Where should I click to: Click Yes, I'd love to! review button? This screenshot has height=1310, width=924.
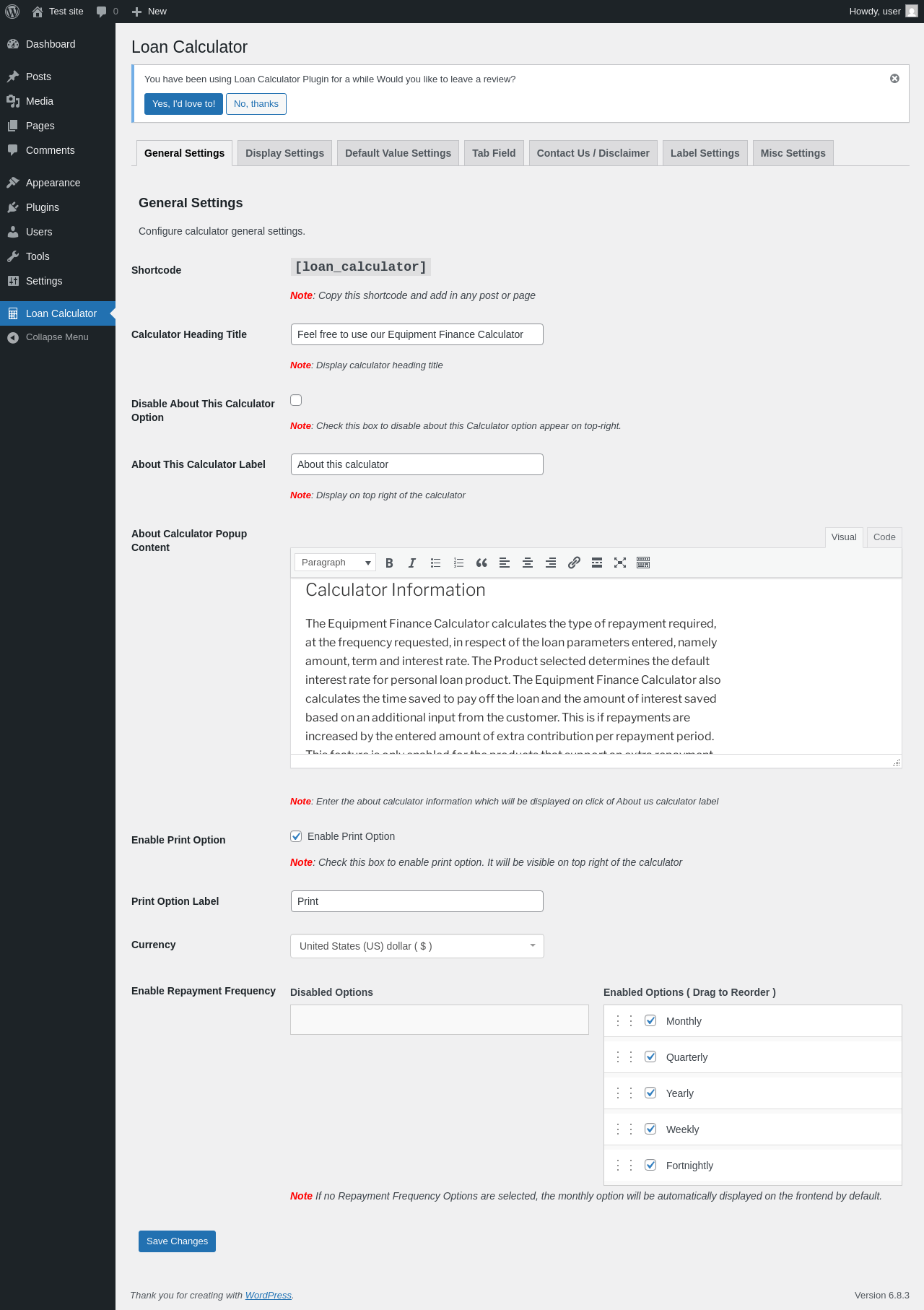[183, 104]
